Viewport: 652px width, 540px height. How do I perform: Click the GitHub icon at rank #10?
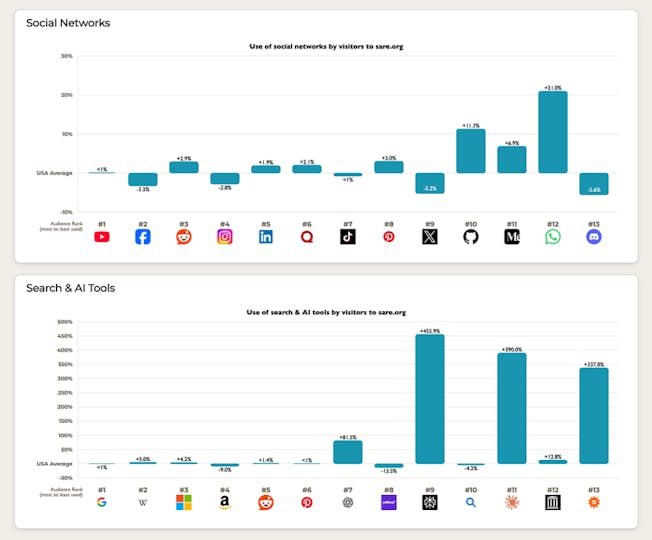point(471,237)
